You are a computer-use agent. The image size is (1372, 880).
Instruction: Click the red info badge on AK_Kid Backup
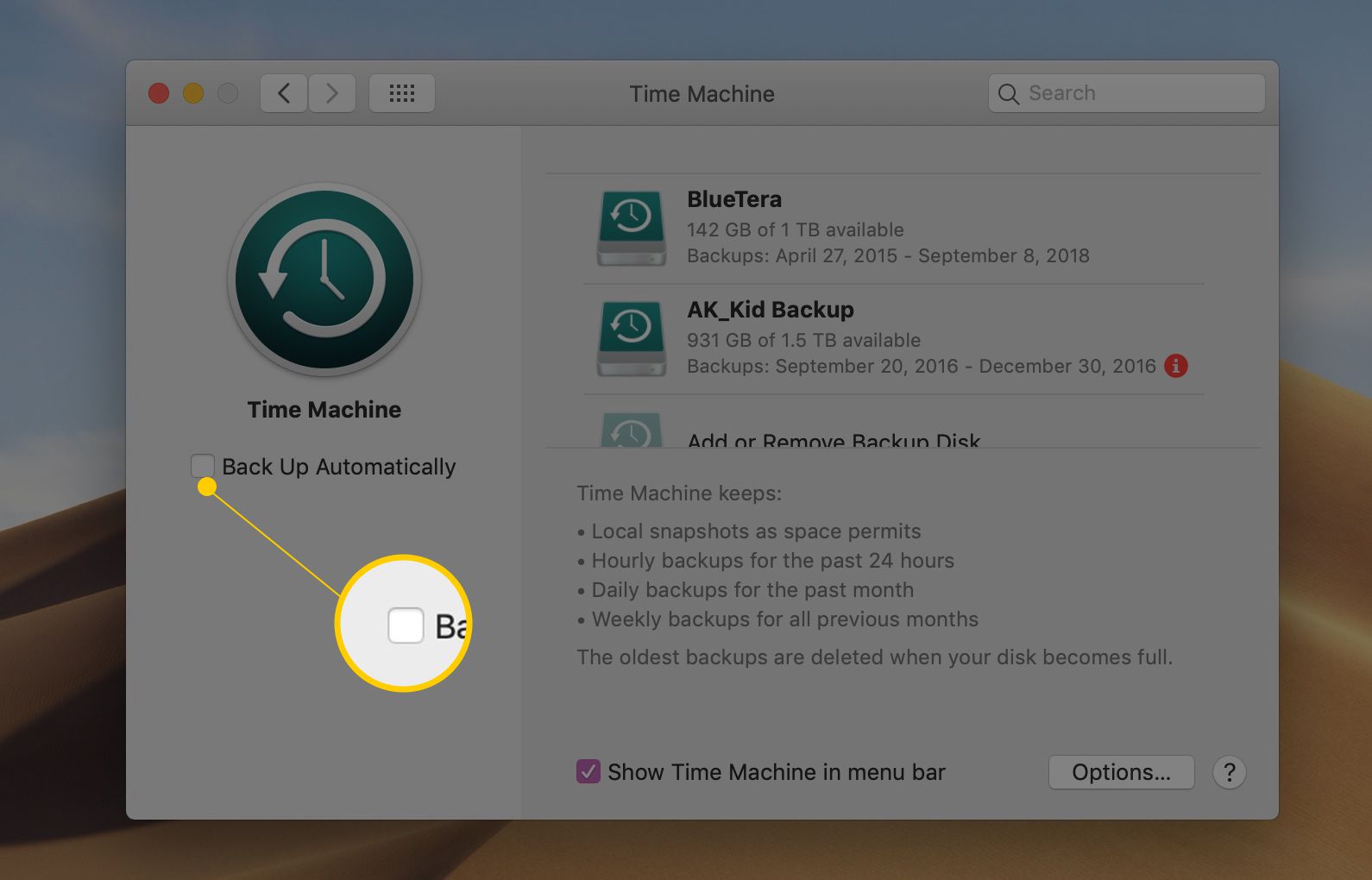point(1175,366)
